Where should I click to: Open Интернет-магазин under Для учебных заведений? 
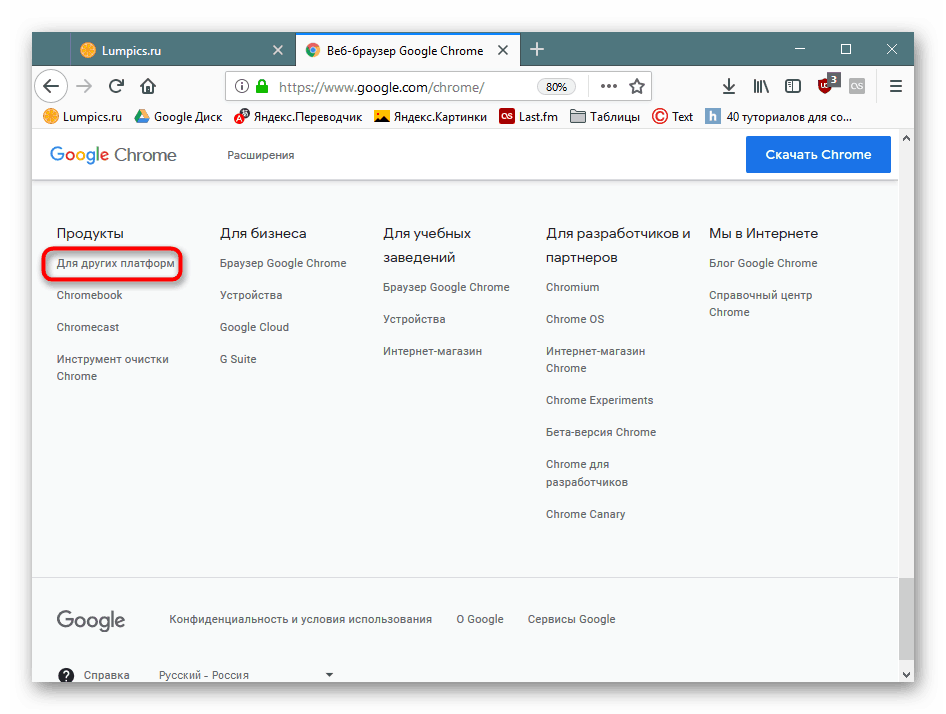pyautogui.click(x=432, y=351)
